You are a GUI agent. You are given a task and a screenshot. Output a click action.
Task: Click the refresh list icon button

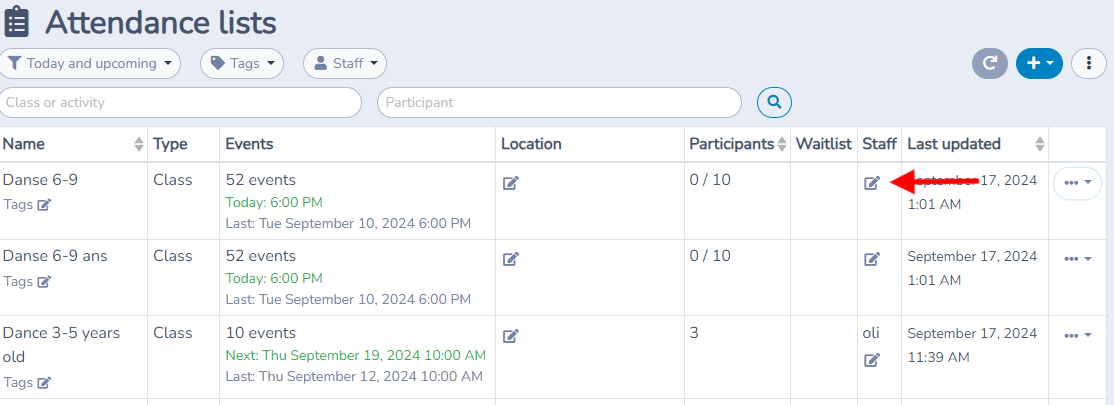[990, 63]
